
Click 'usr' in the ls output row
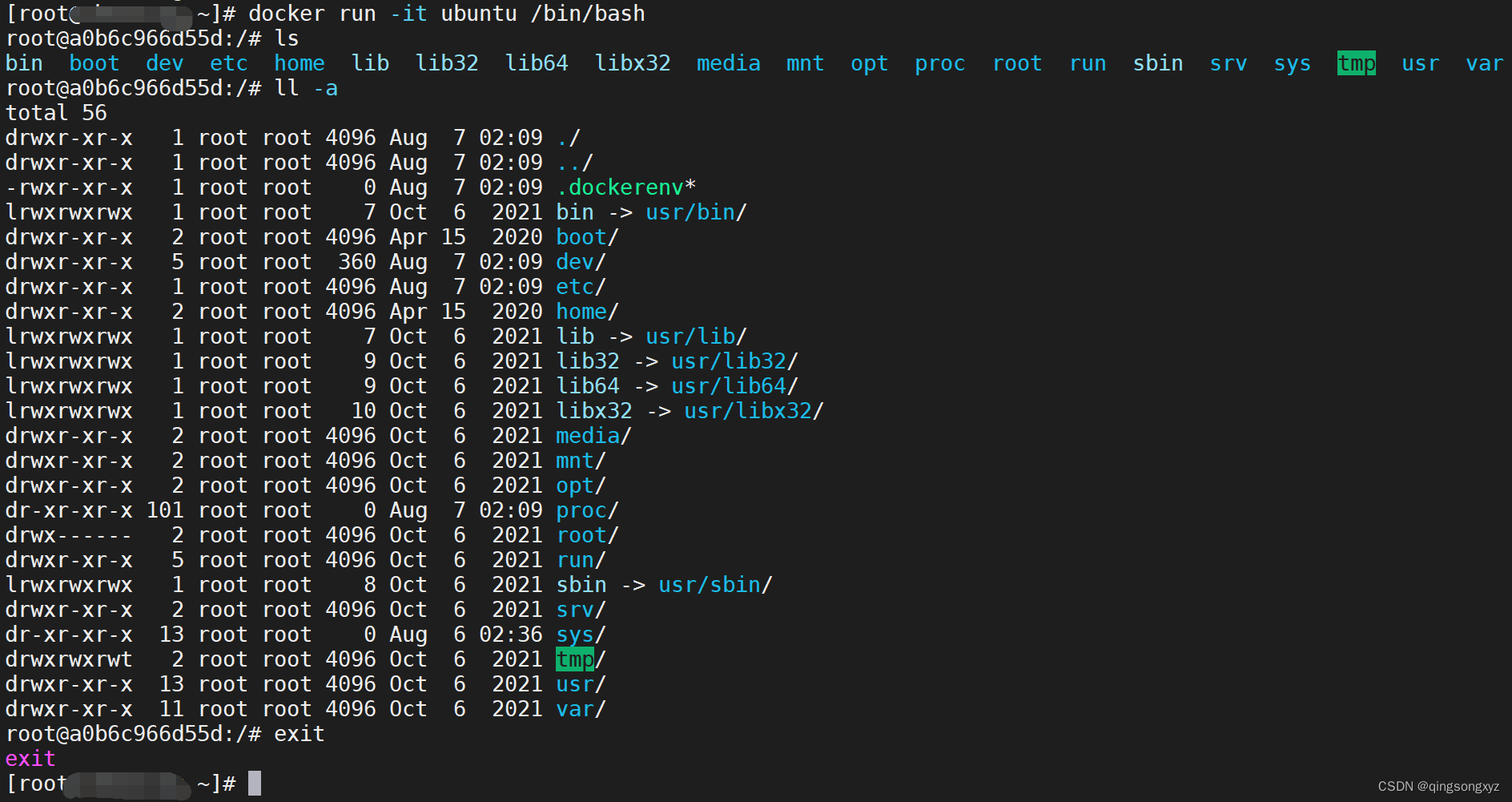click(1421, 63)
